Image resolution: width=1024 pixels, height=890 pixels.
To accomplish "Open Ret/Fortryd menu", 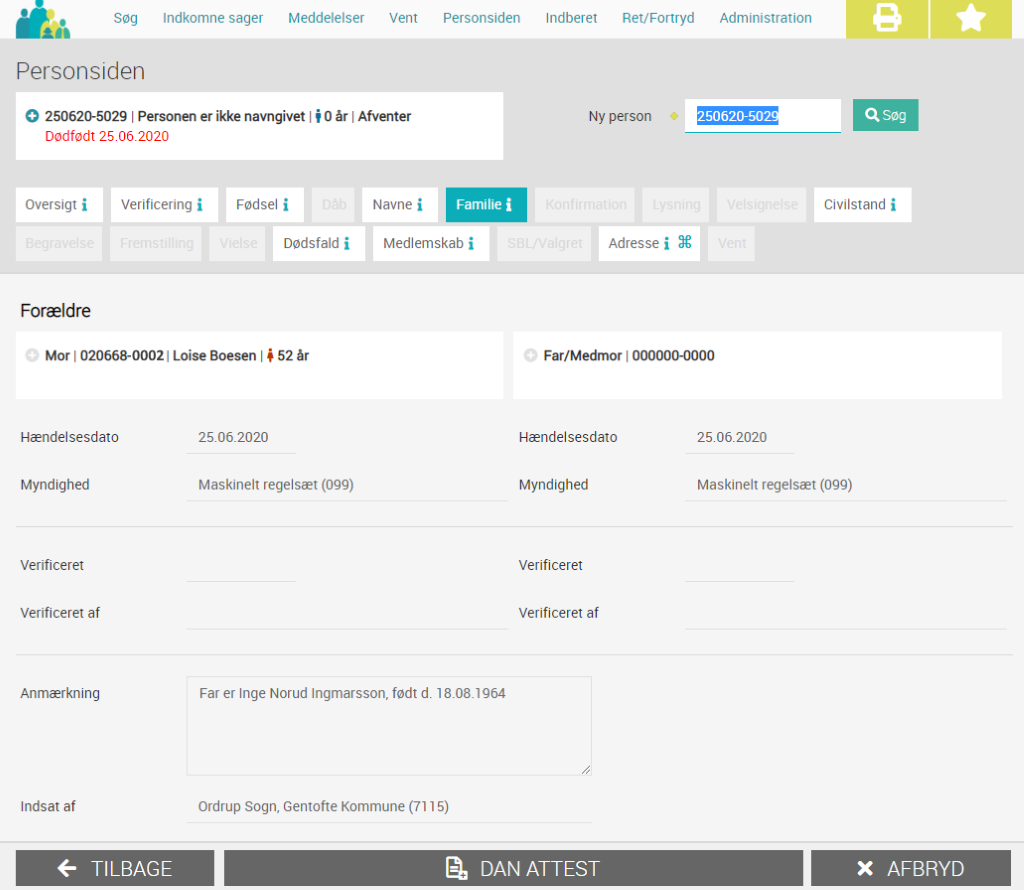I will tap(658, 18).
